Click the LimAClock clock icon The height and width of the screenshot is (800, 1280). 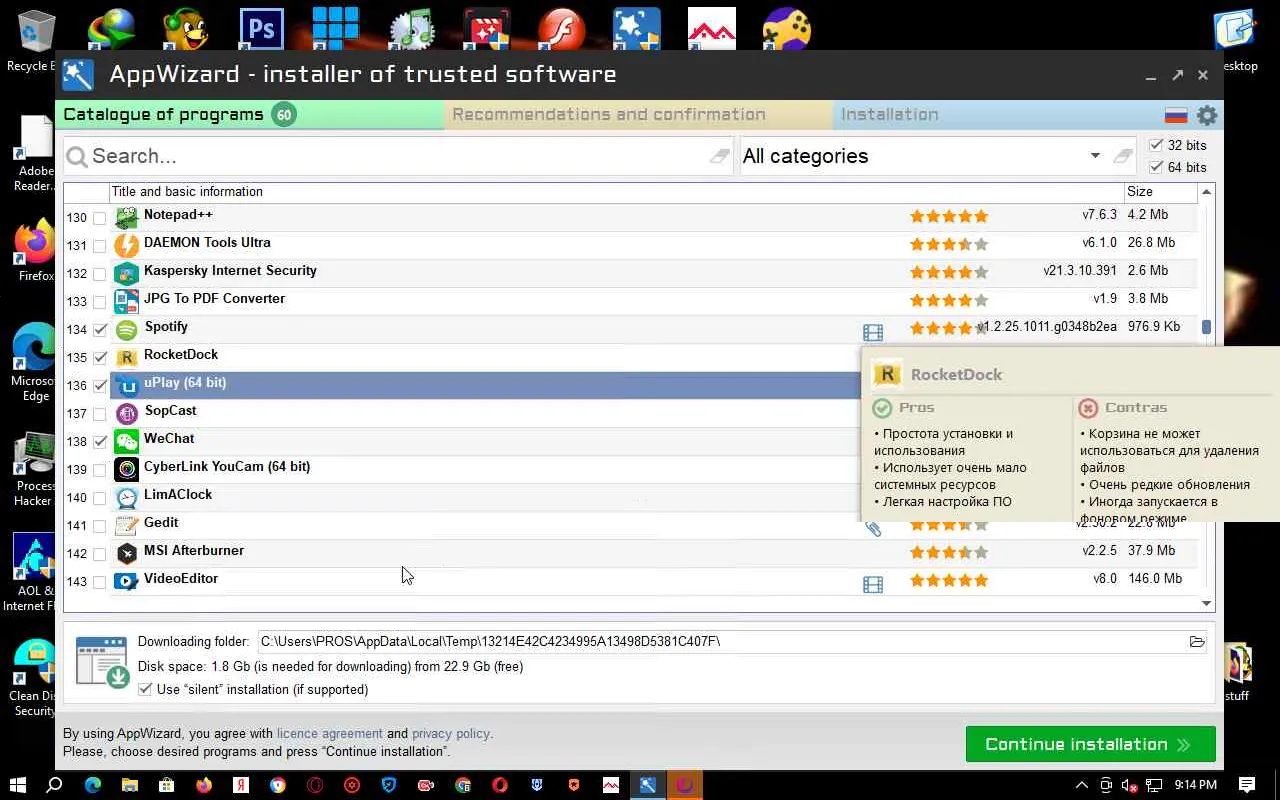126,497
